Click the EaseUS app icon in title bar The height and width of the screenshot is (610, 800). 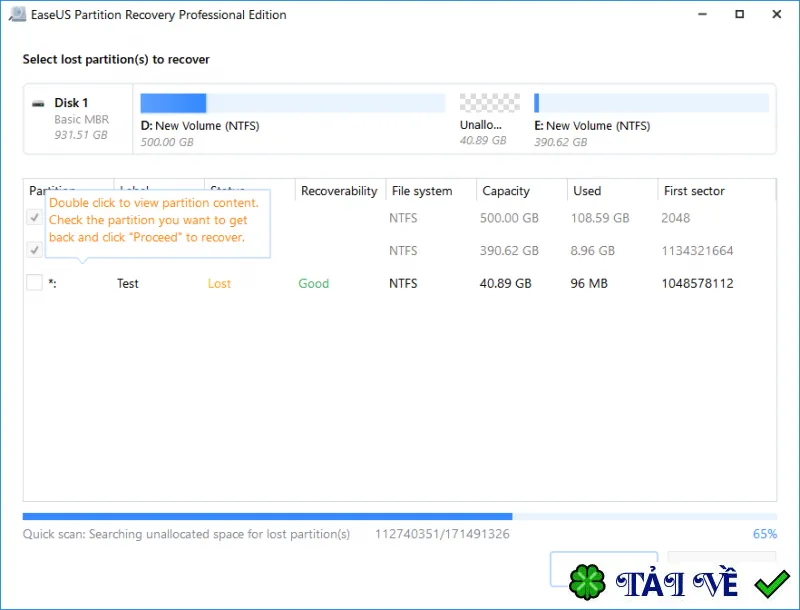pyautogui.click(x=17, y=14)
